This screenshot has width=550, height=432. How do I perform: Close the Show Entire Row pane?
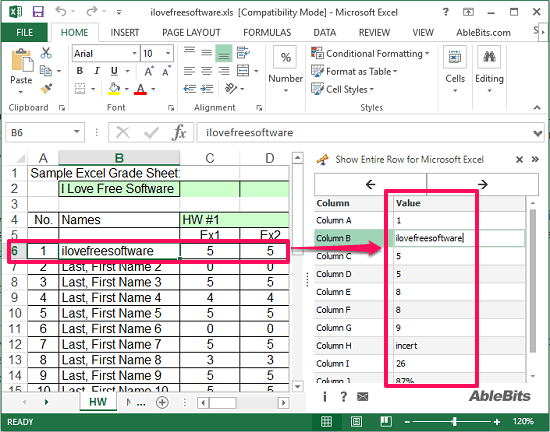[519, 160]
